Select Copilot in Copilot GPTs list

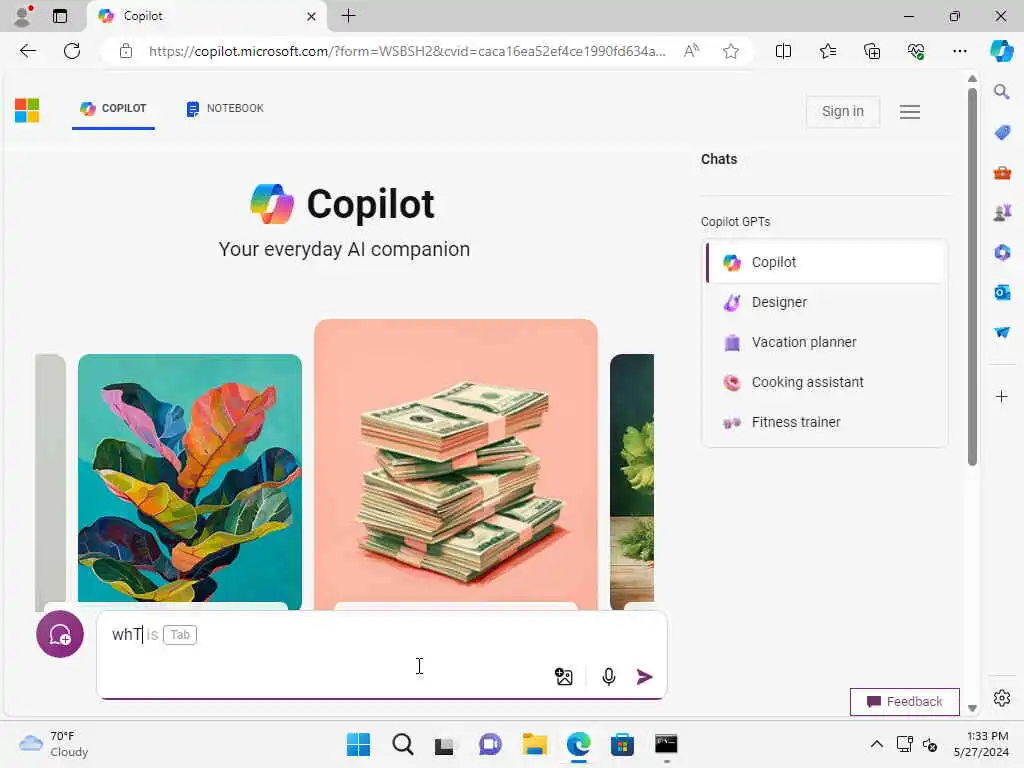[825, 262]
